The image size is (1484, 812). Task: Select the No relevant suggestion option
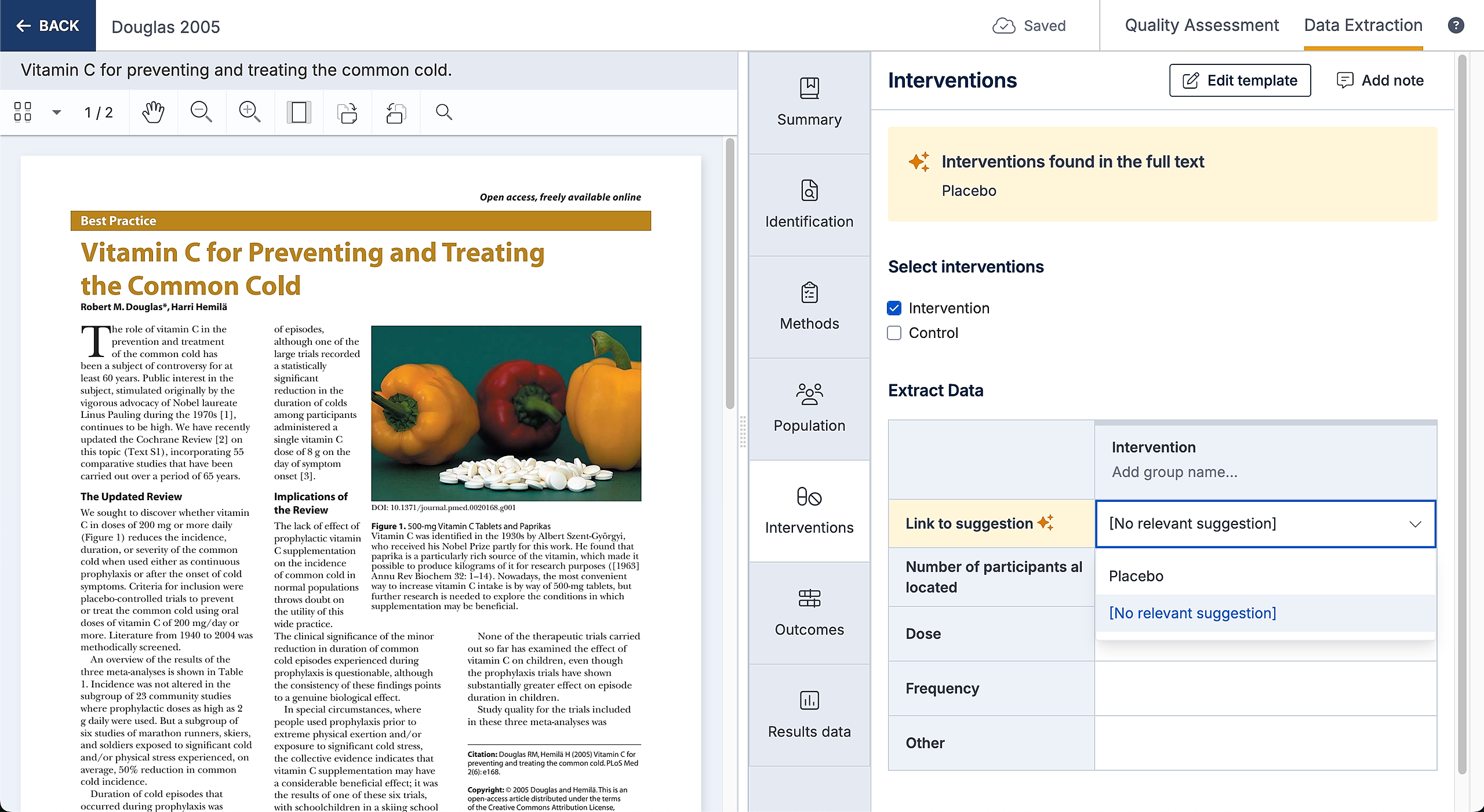1192,613
